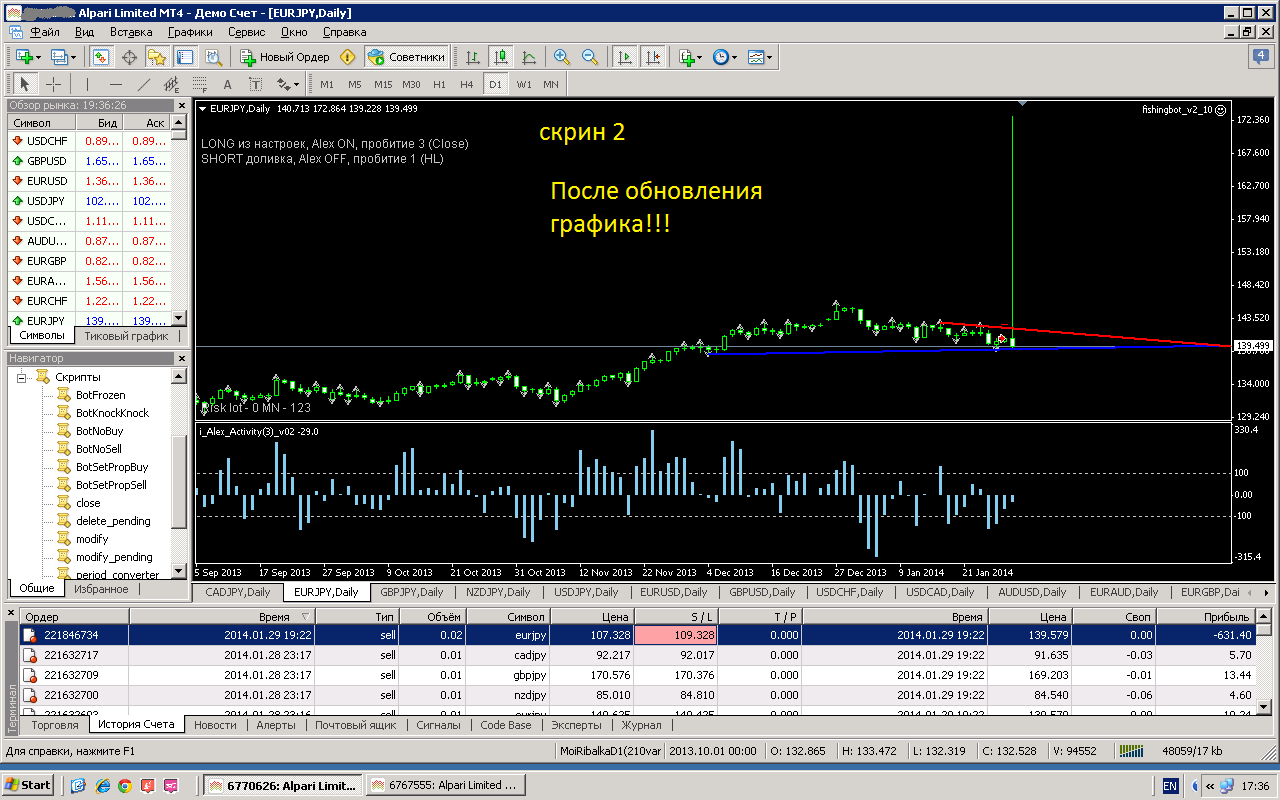The height and width of the screenshot is (800, 1280).
Task: Toggle the Terminal panel icon
Action: click(x=184, y=57)
